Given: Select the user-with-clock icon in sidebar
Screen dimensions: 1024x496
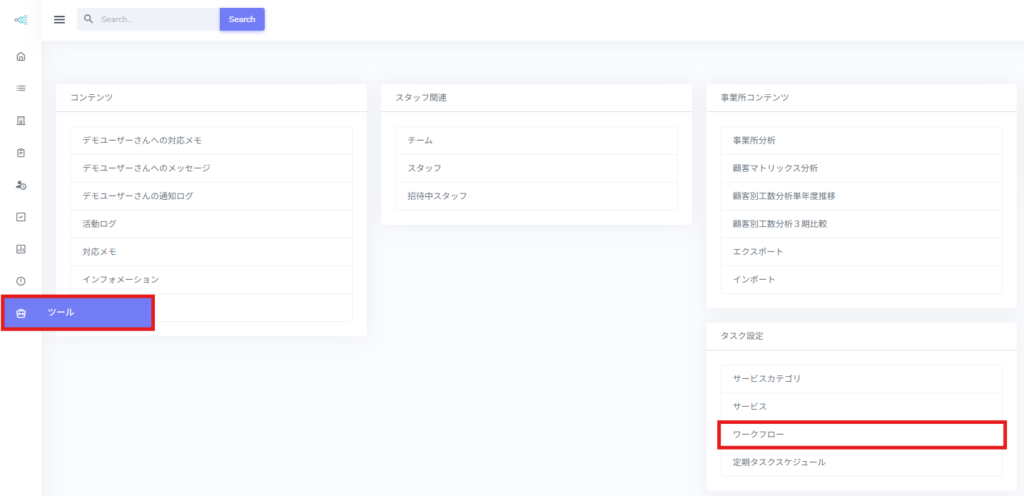Looking at the screenshot, I should [x=21, y=185].
